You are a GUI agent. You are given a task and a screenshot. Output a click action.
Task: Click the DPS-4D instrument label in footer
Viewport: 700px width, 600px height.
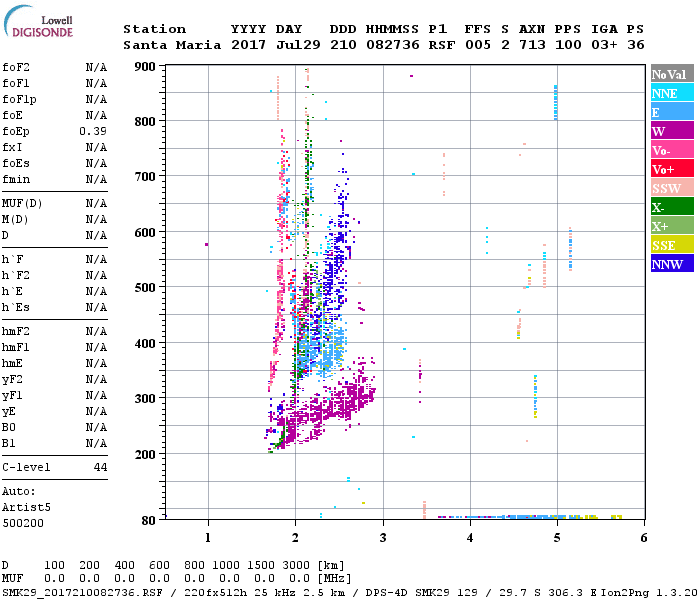(387, 593)
